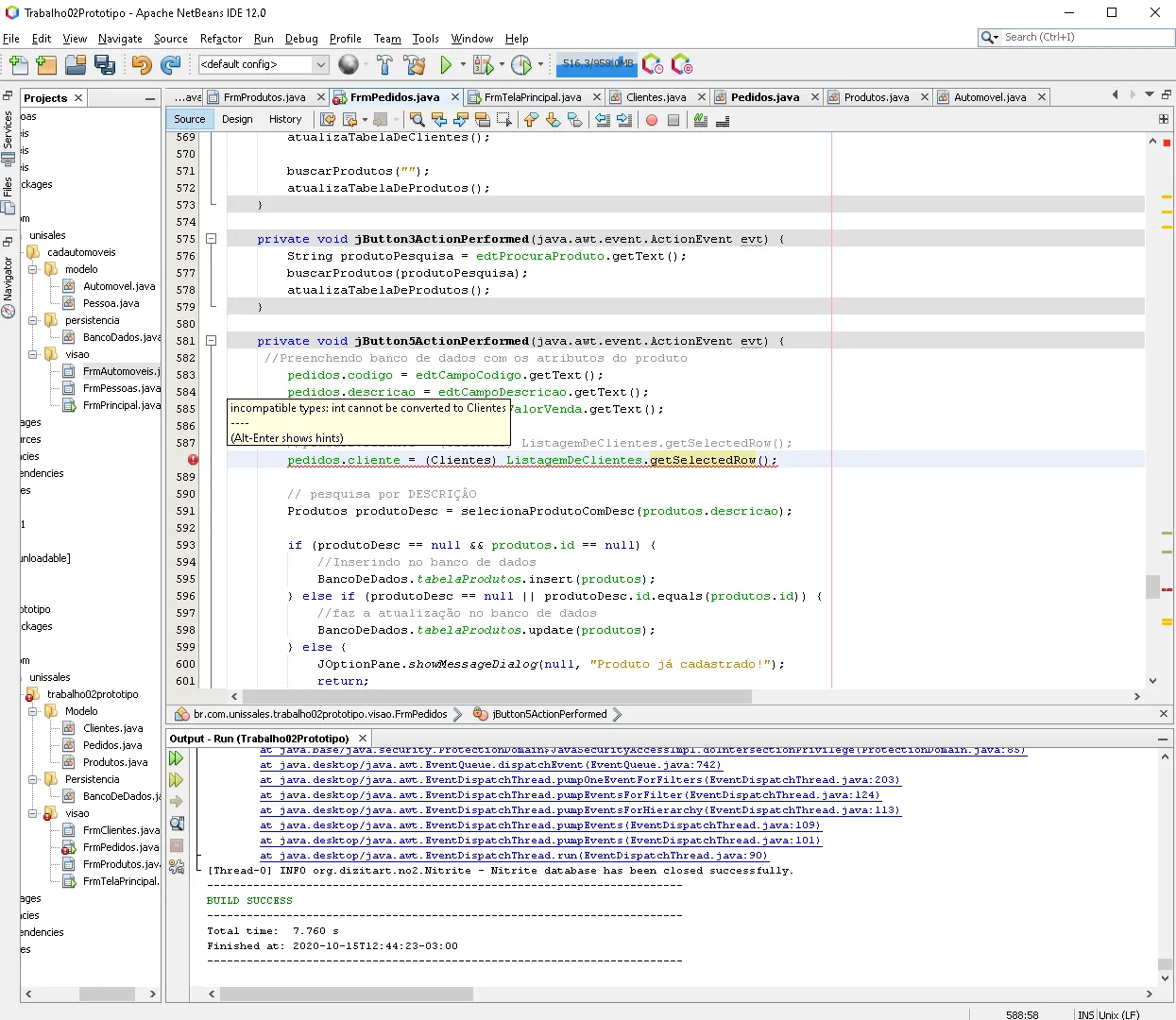1176x1020 pixels.
Task: Click the New Project icon
Action: pyautogui.click(x=46, y=65)
